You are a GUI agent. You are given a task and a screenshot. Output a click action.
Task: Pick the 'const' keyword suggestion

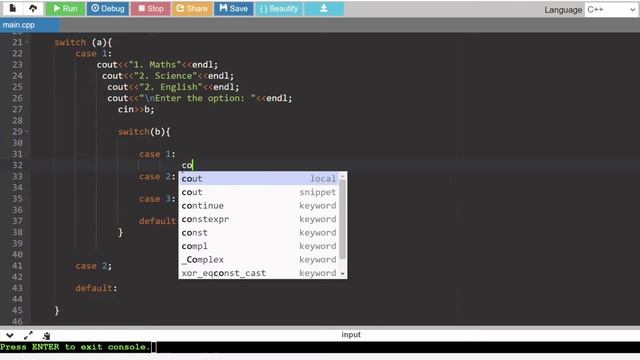click(x=259, y=232)
